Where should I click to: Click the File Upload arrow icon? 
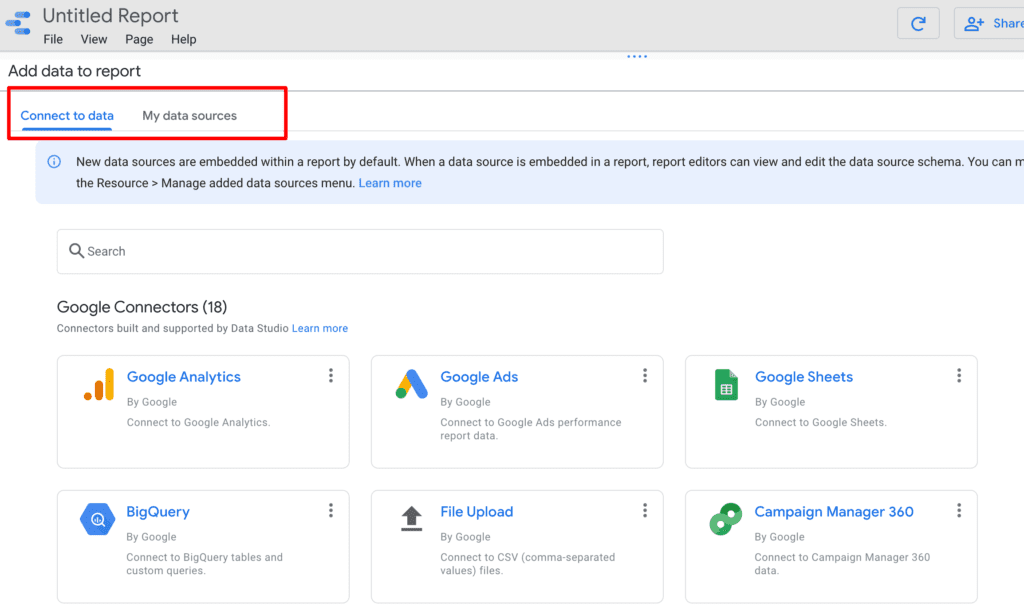(411, 518)
